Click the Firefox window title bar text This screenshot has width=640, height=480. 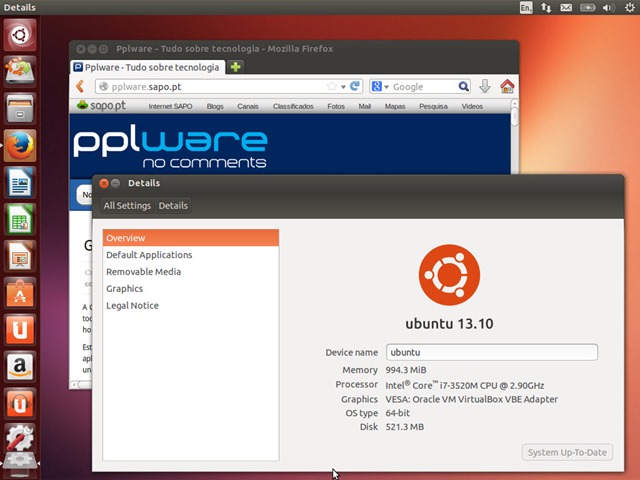point(224,49)
